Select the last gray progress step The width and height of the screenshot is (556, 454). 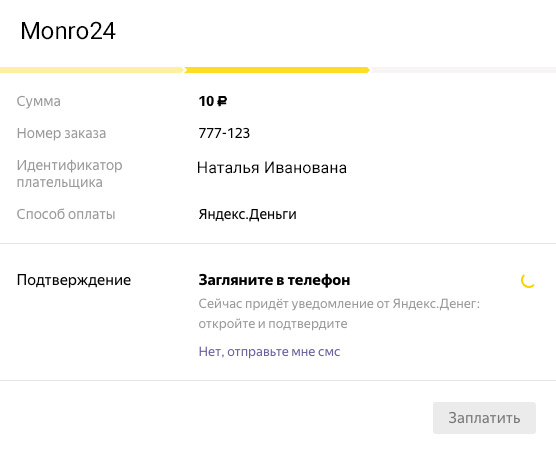[463, 70]
